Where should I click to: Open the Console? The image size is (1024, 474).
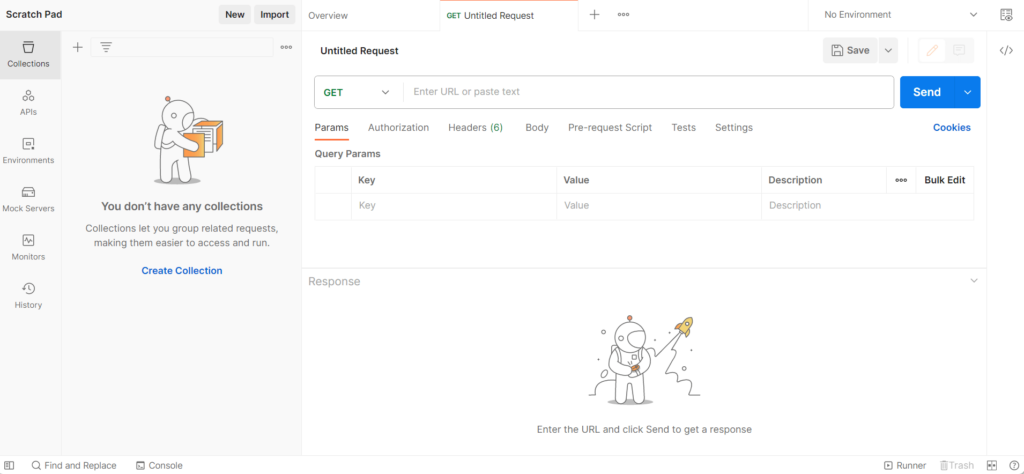pos(159,466)
